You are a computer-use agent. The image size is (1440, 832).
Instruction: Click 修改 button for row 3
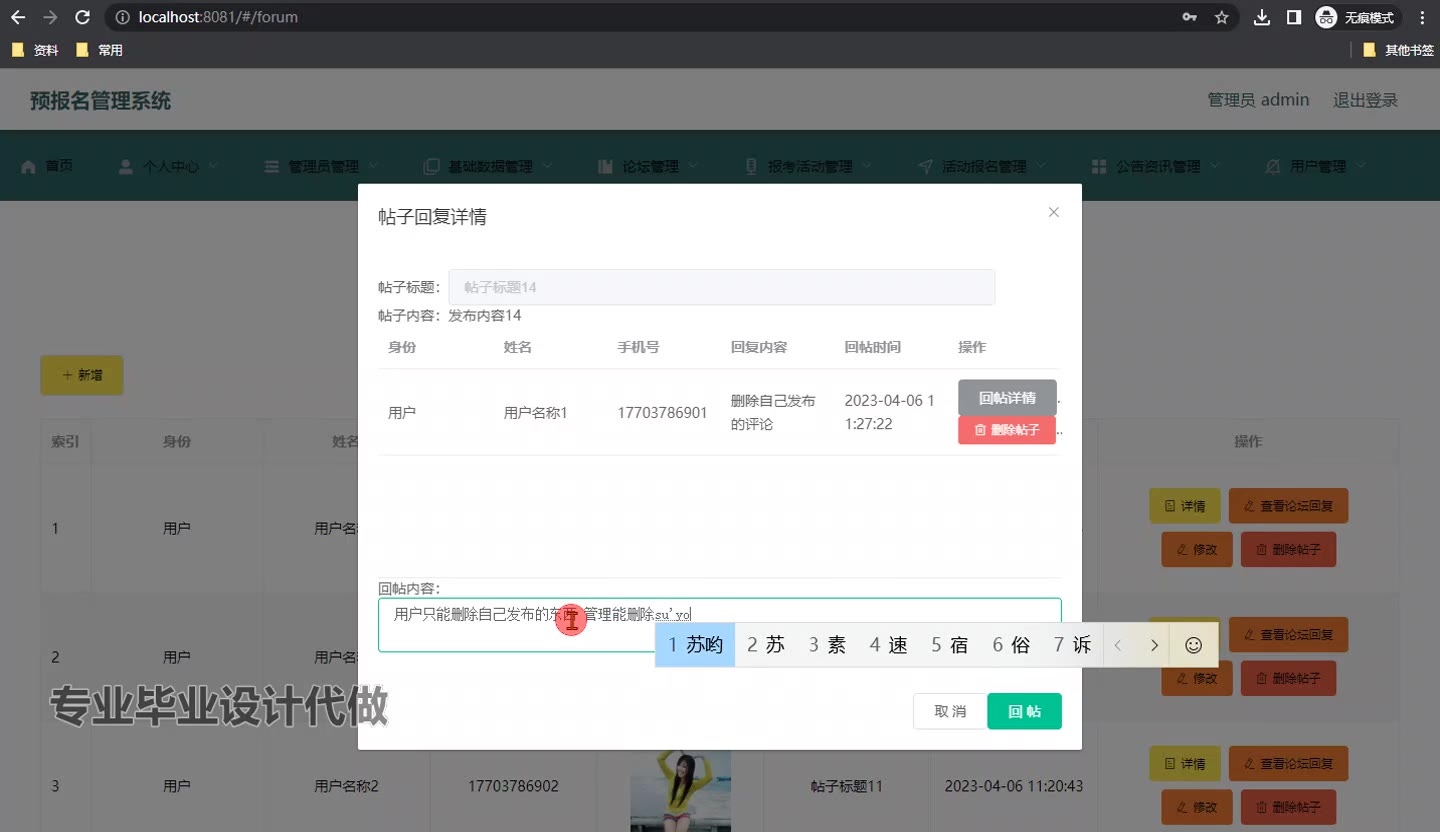[x=1197, y=806]
